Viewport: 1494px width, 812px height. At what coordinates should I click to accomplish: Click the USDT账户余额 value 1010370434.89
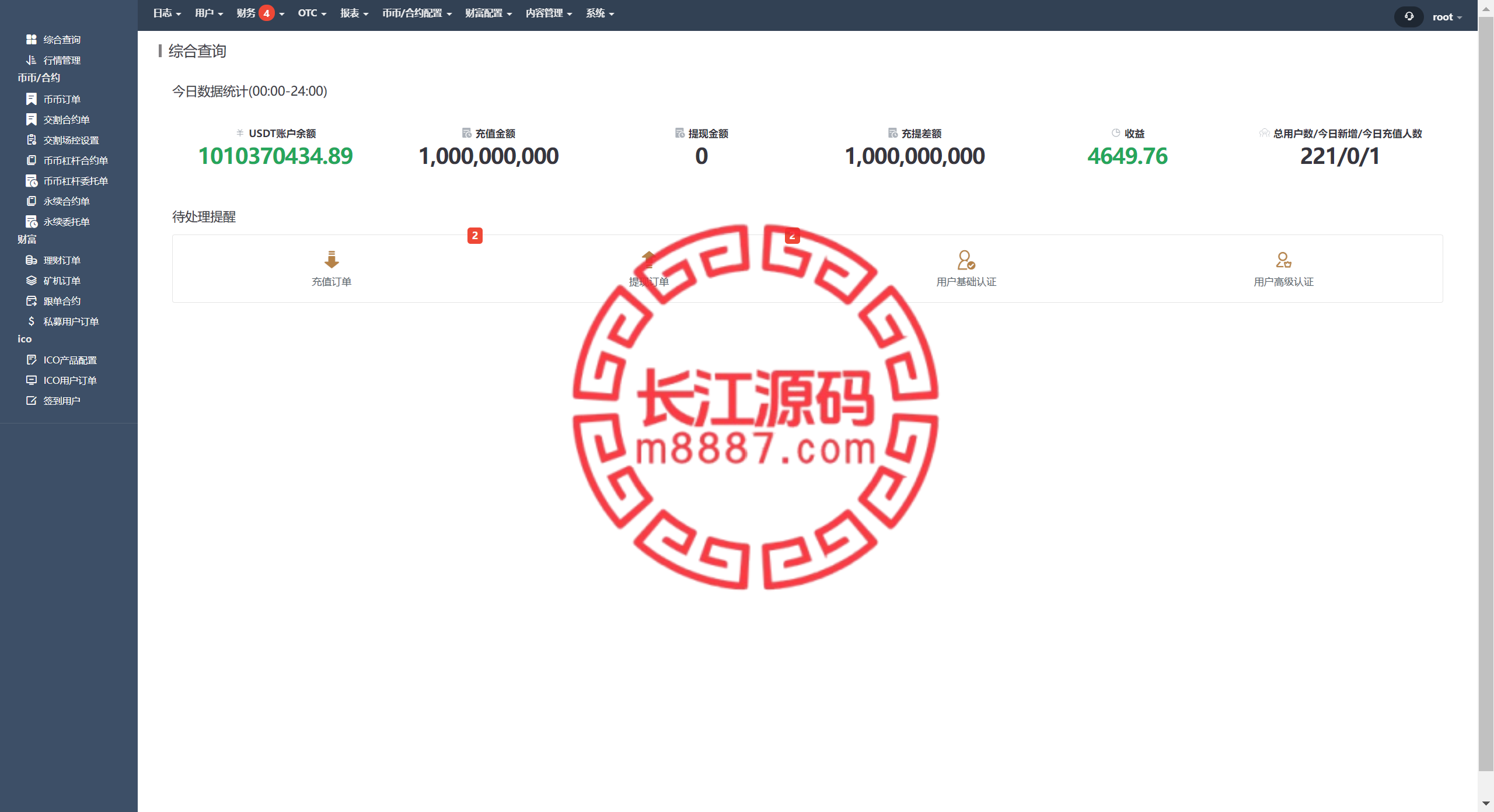[x=275, y=156]
